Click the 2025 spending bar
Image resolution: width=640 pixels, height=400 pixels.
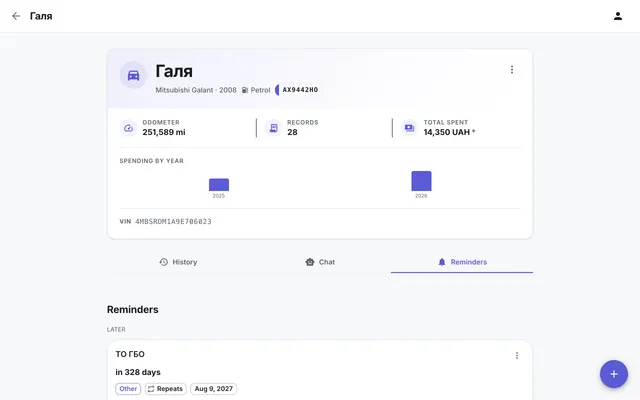219,184
